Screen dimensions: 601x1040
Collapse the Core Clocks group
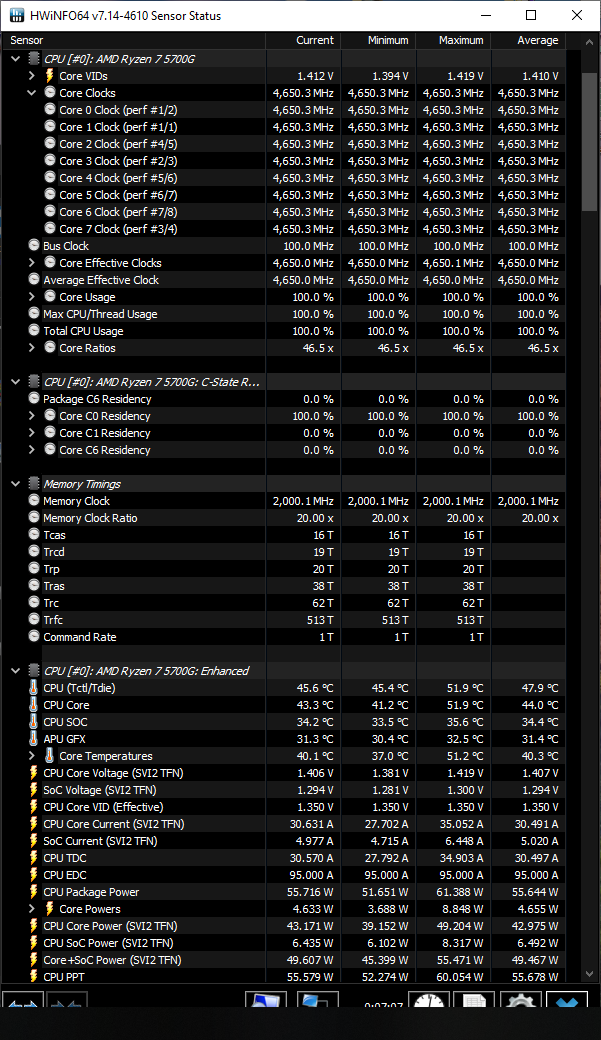coord(32,93)
